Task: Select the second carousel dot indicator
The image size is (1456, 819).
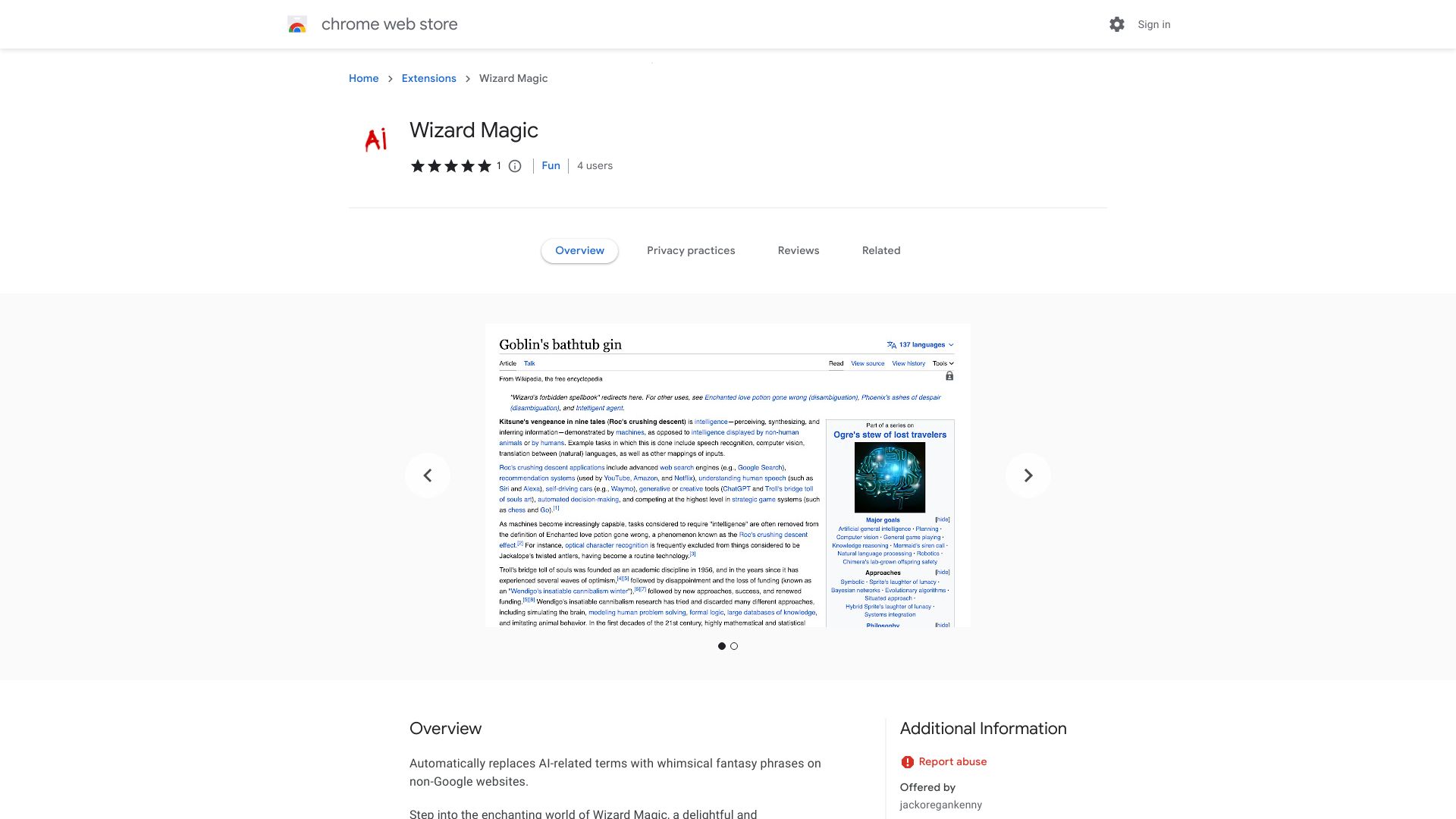Action: click(734, 646)
